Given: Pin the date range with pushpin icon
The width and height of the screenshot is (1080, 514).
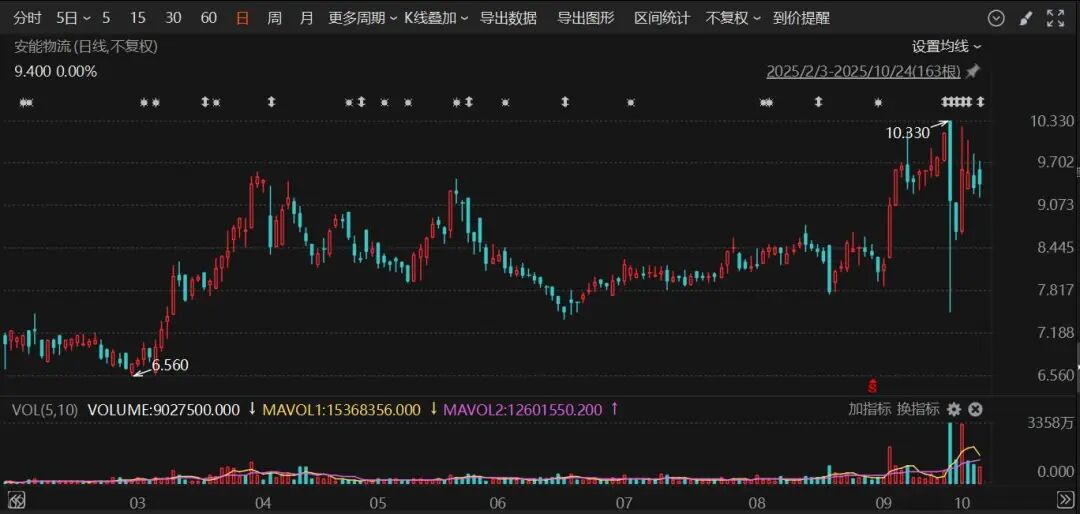Looking at the screenshot, I should coord(972,71).
